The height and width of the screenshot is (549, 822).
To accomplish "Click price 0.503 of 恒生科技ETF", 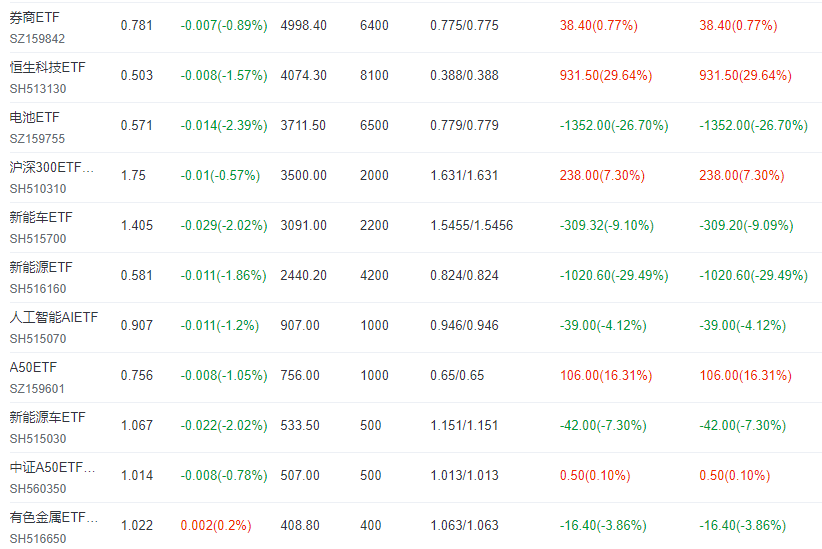I will (x=137, y=76).
